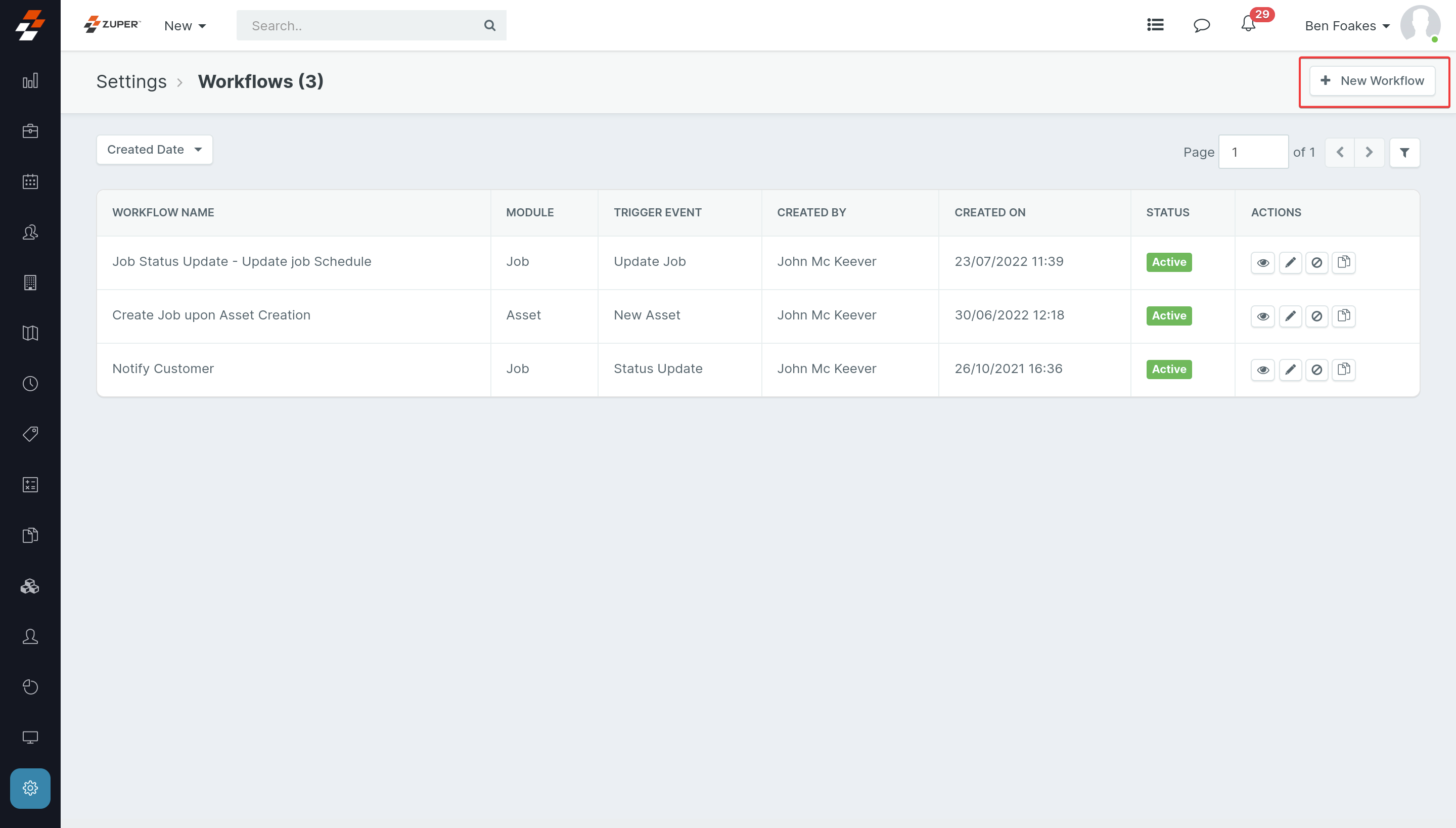Open the chat messages icon
Viewport: 1456px width, 828px height.
1201,25
